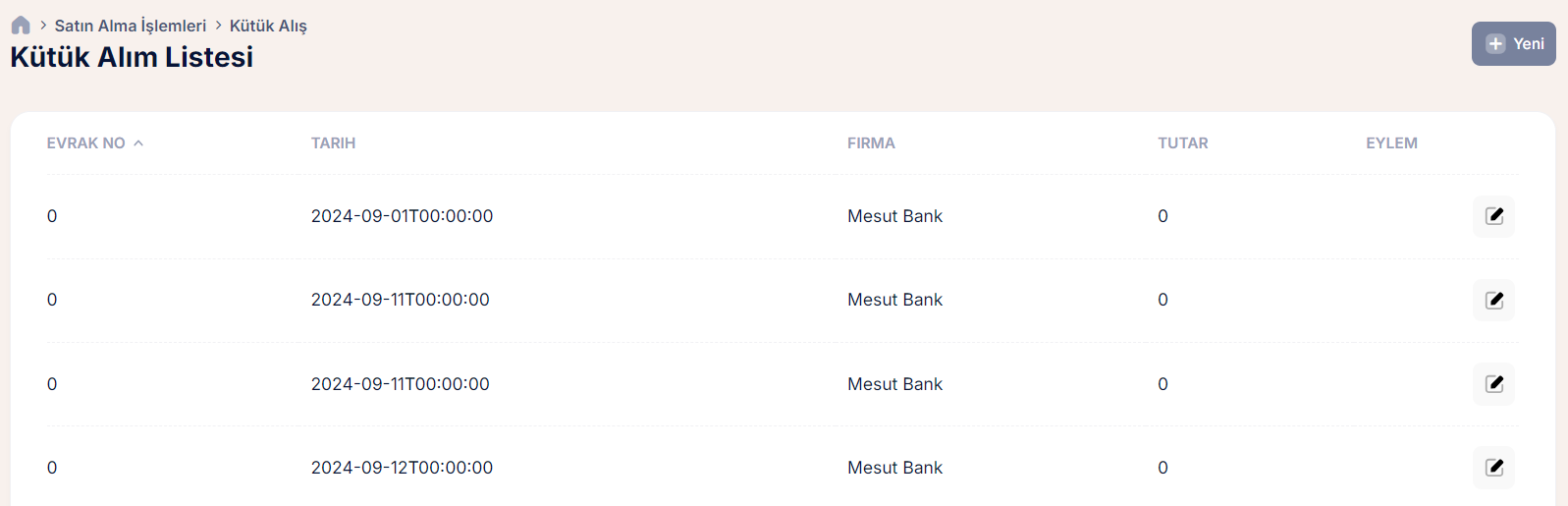
Task: Click the EYLEM column header
Action: pyautogui.click(x=1391, y=143)
